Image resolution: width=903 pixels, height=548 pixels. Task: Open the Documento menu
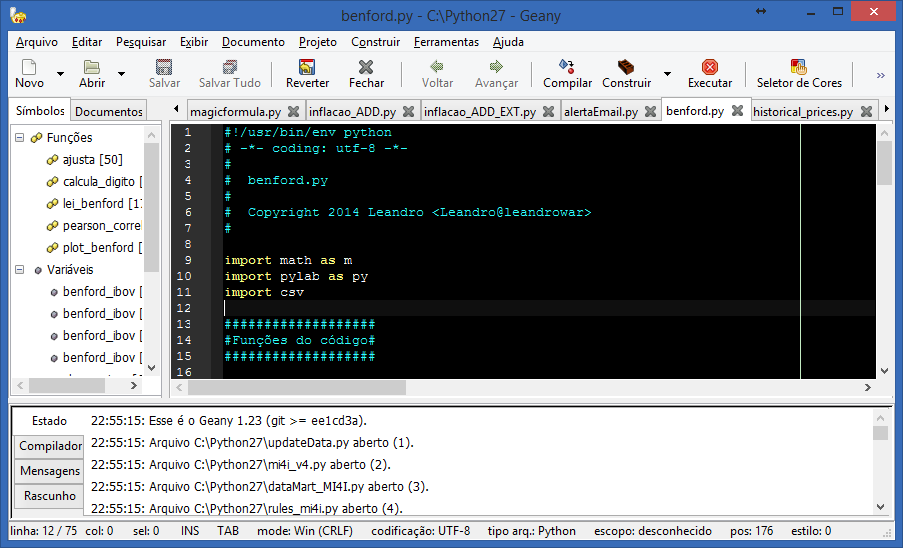[253, 42]
